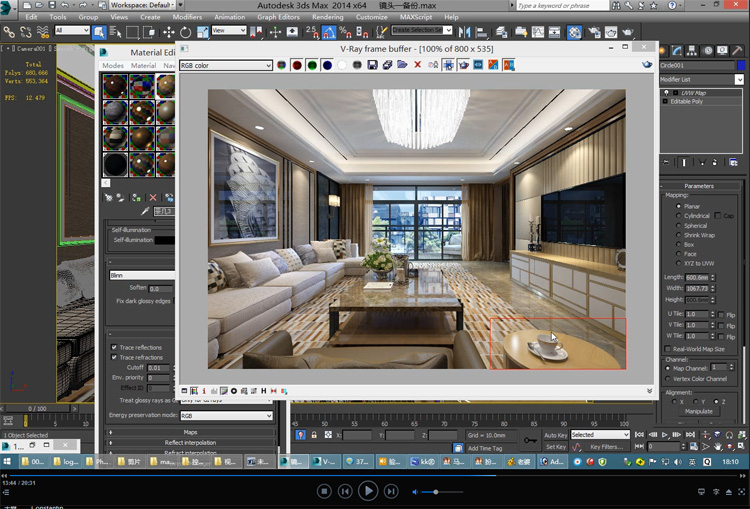Image resolution: width=750 pixels, height=509 pixels.
Task: Click the Manipulate button
Action: pyautogui.click(x=698, y=411)
